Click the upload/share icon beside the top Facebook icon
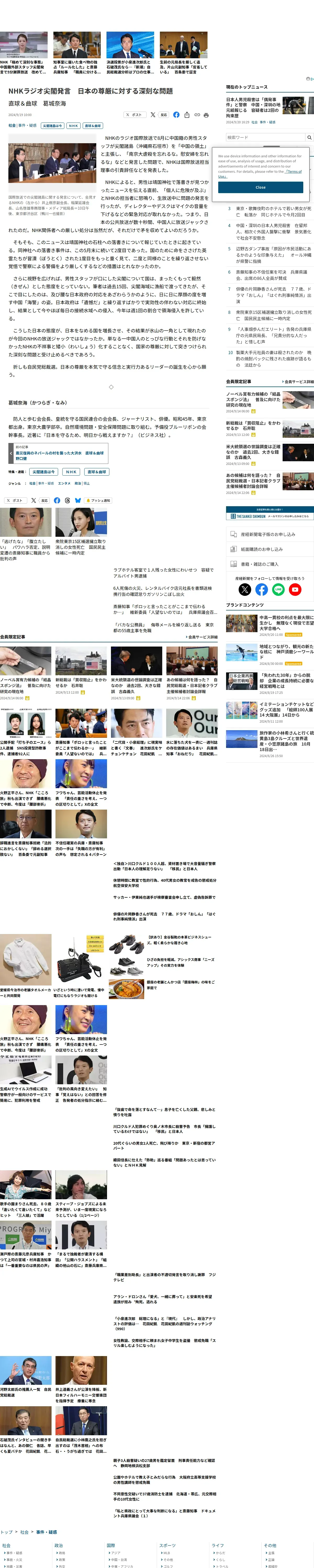This screenshot has height=1568, width=314. pyautogui.click(x=187, y=114)
